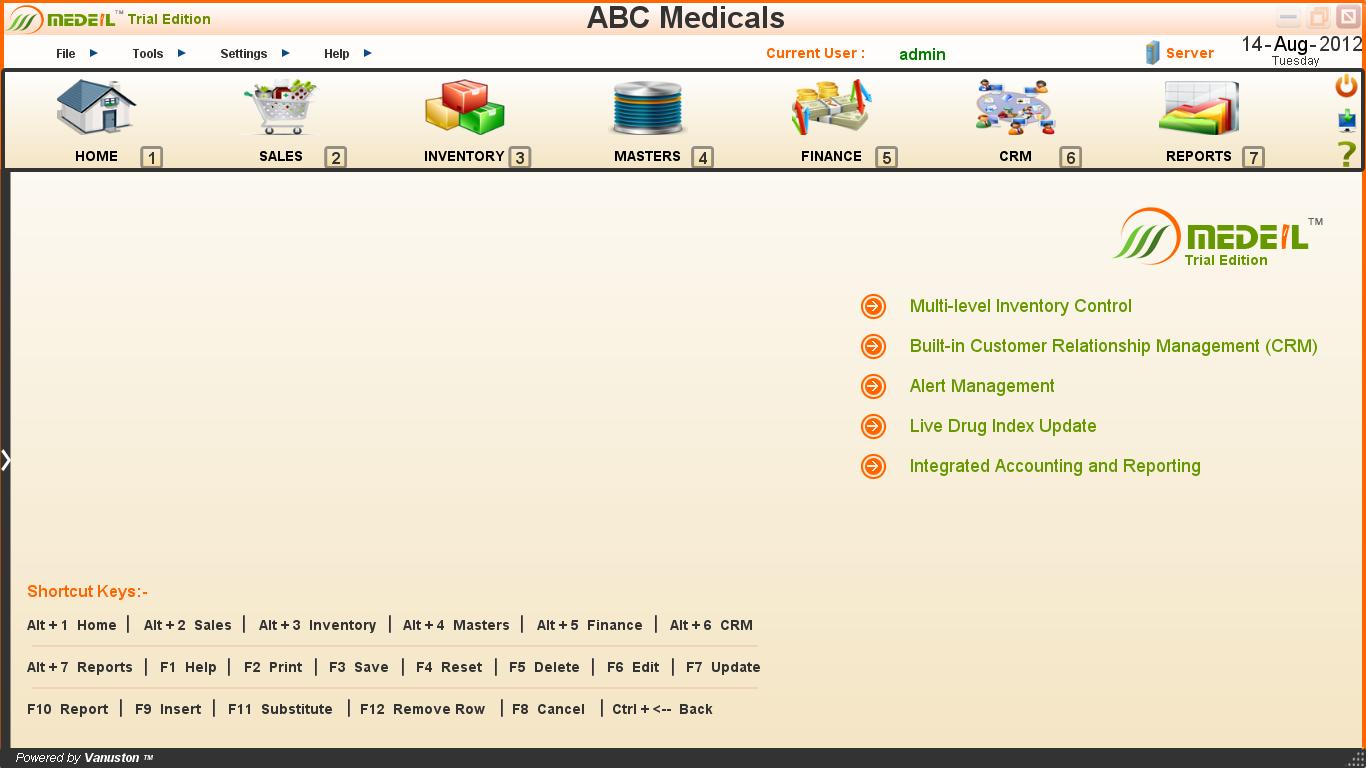Click arrow bullet beside Multi-level Inventory Control
Image resolution: width=1366 pixels, height=768 pixels.
click(x=874, y=306)
